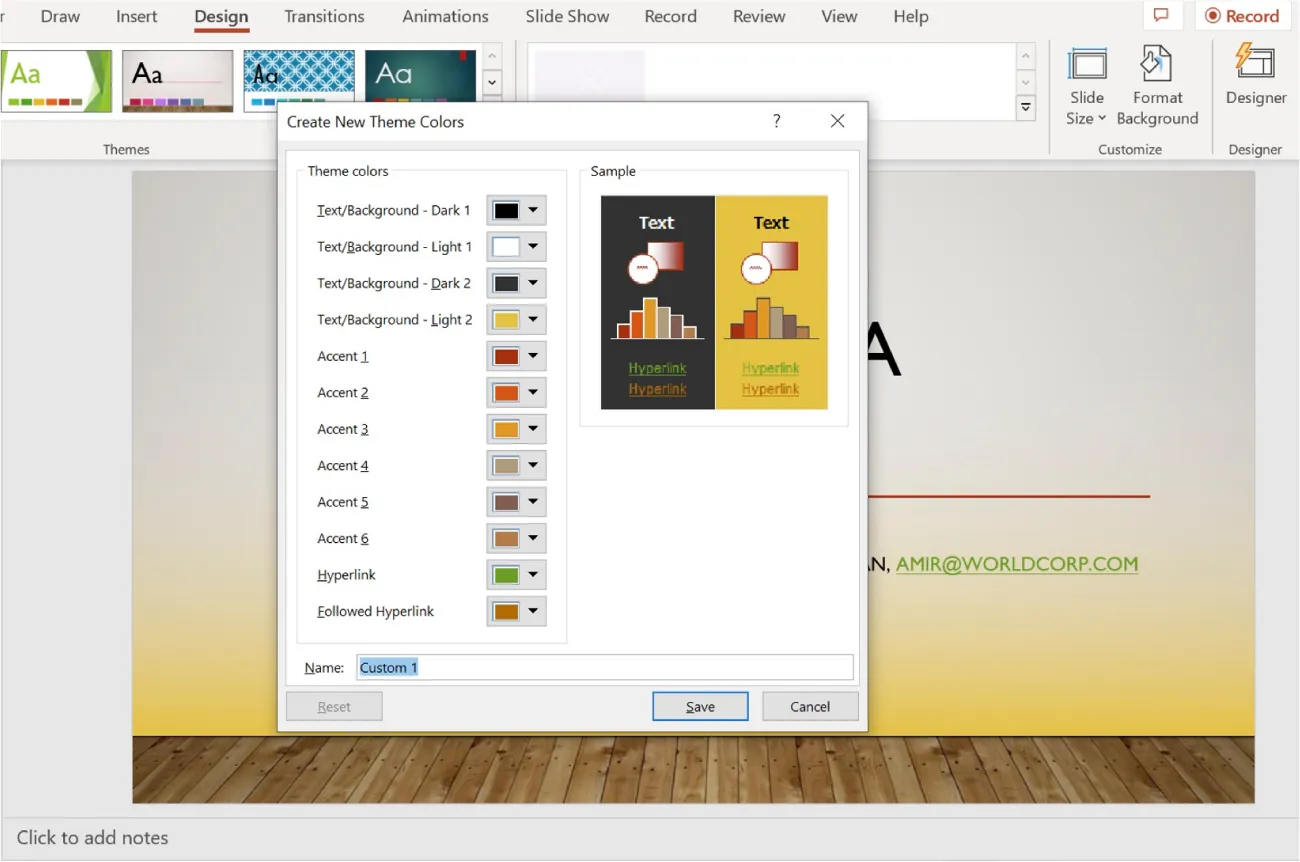The image size is (1300, 862).
Task: Select the purple-accented Aa theme
Action: click(177, 80)
